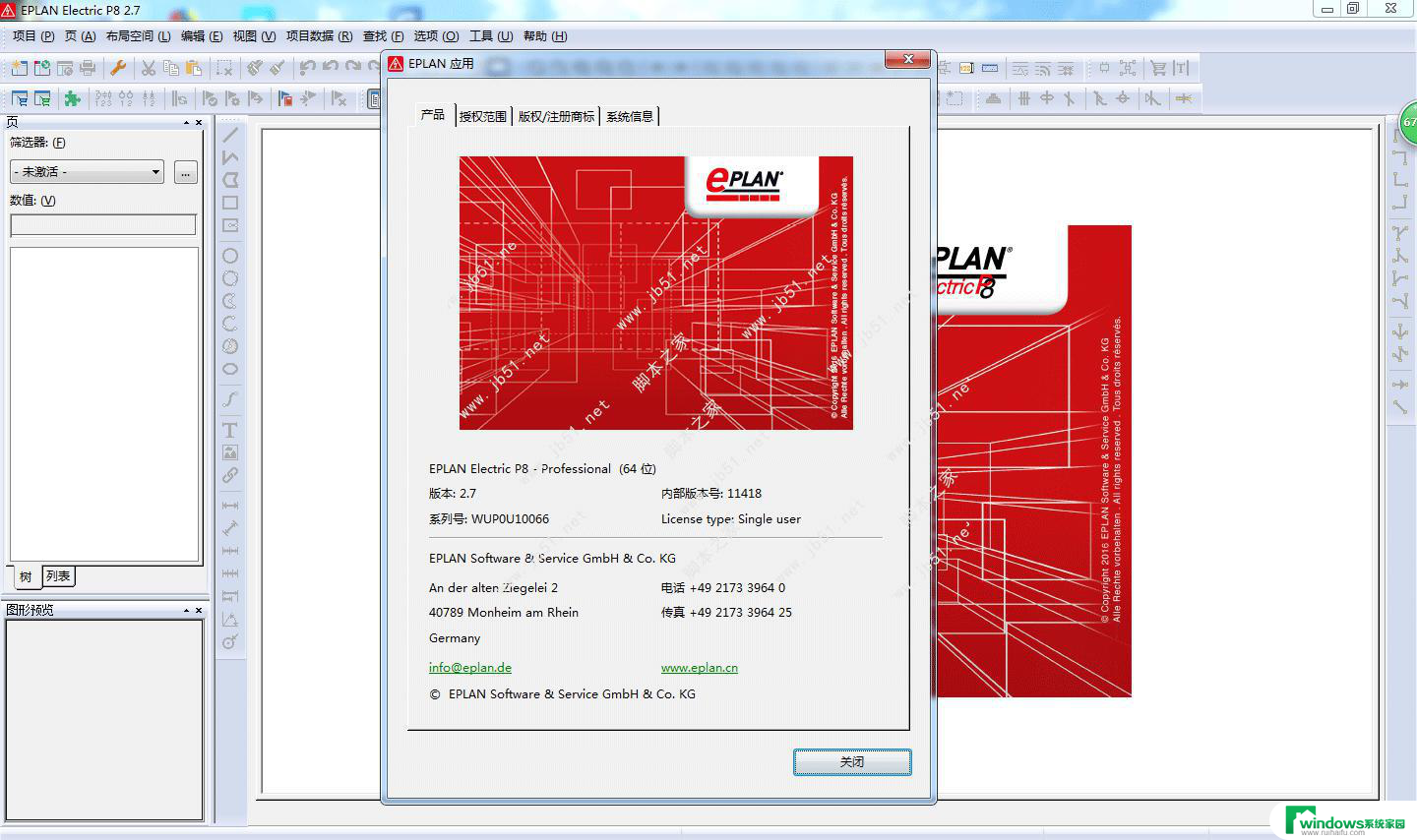The height and width of the screenshot is (840, 1417).
Task: Open the 工具 (U) menu
Action: [491, 36]
